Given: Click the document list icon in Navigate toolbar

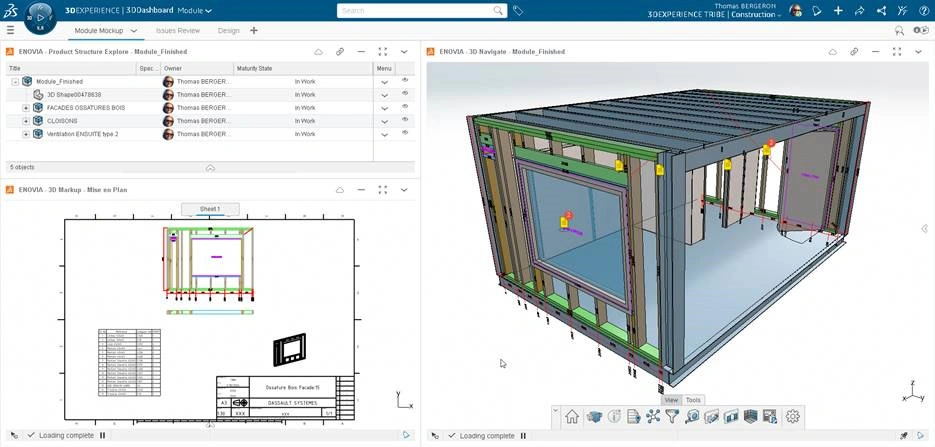Looking at the screenshot, I should [634, 417].
